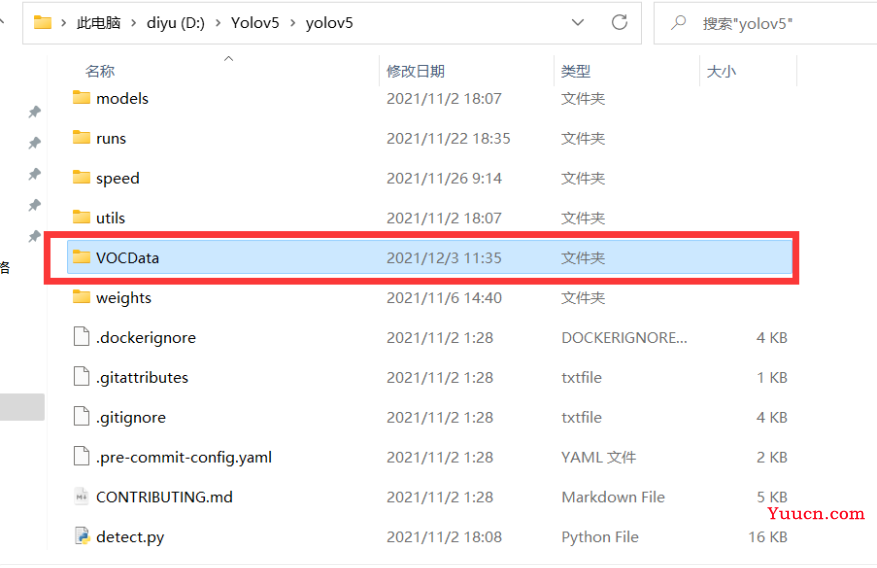Select the utils folder name
This screenshot has width=877, height=568.
pyautogui.click(x=110, y=218)
